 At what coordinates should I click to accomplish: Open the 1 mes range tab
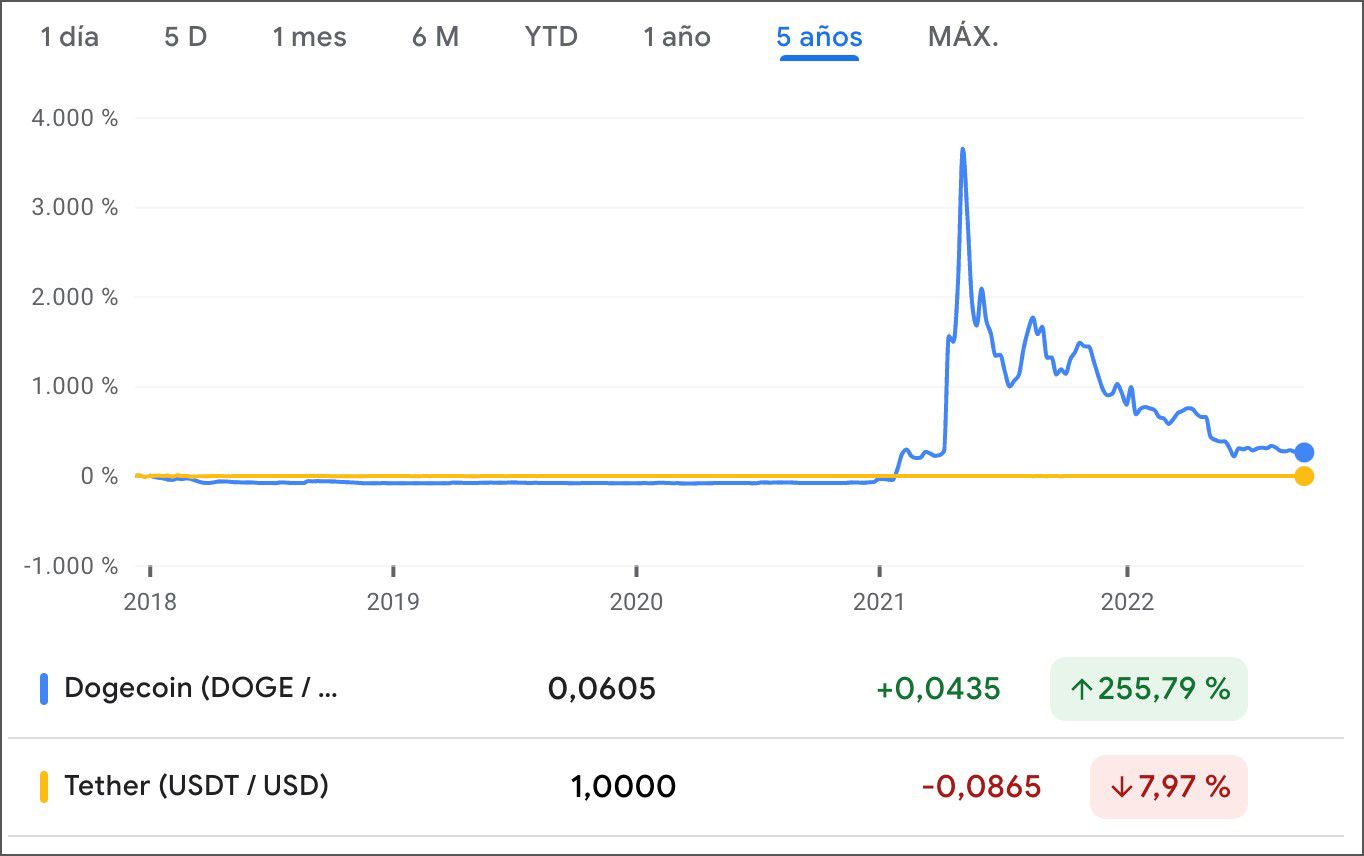pos(309,38)
